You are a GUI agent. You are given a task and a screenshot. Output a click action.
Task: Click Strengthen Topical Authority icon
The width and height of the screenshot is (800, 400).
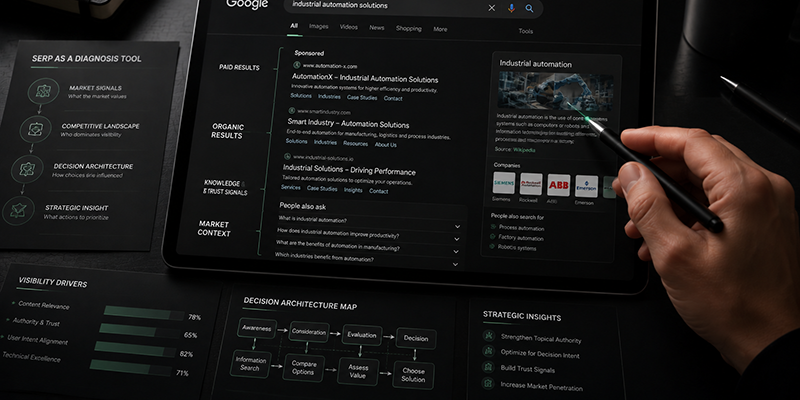click(489, 336)
